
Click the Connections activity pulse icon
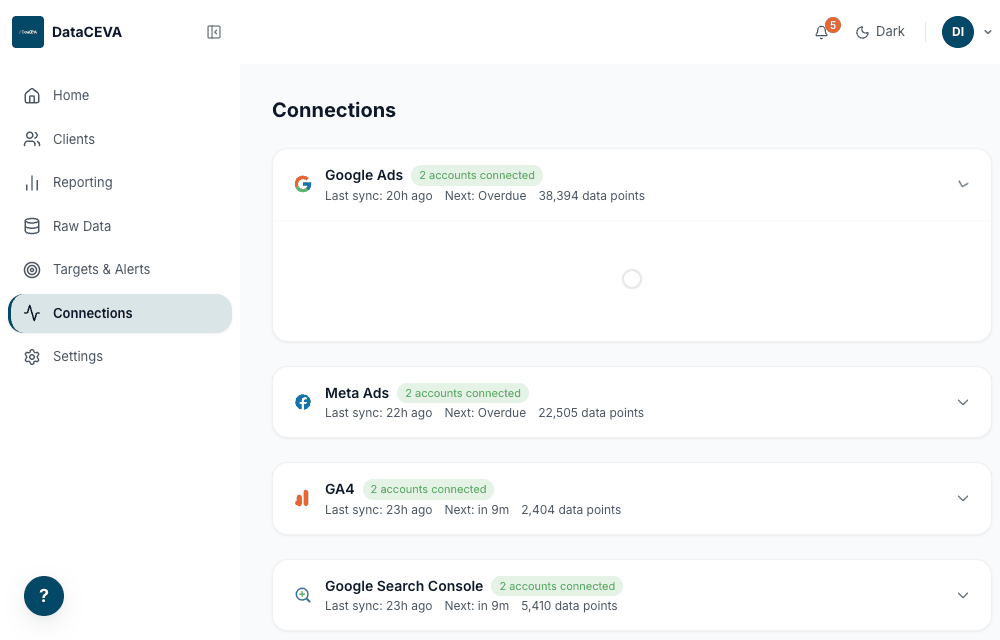point(32,313)
